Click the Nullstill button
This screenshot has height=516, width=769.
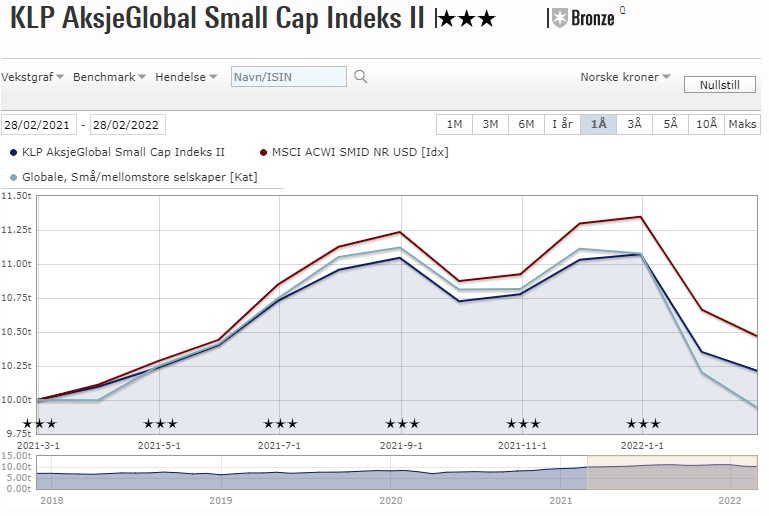coord(719,84)
